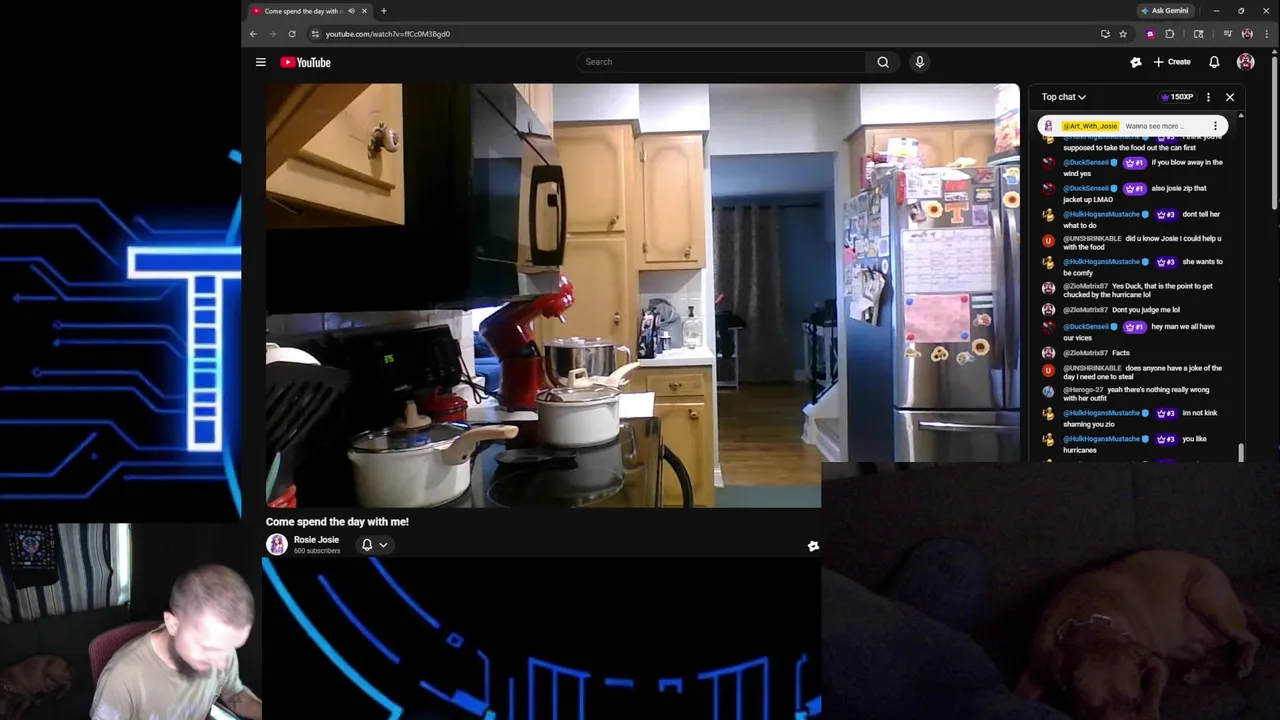The width and height of the screenshot is (1280, 720).
Task: Reload the page
Action: 292,34
